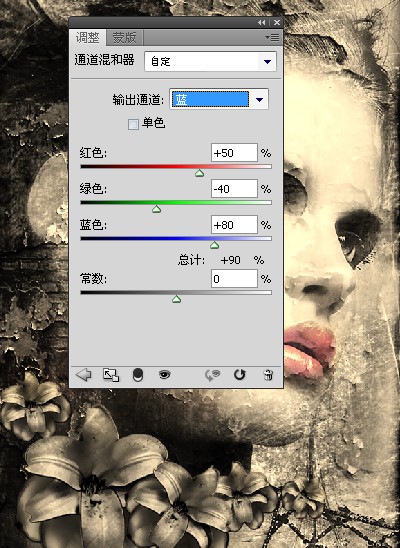Image resolution: width=400 pixels, height=548 pixels.
Task: Open the 输出通道 output channel dropdown
Action: pyautogui.click(x=219, y=99)
